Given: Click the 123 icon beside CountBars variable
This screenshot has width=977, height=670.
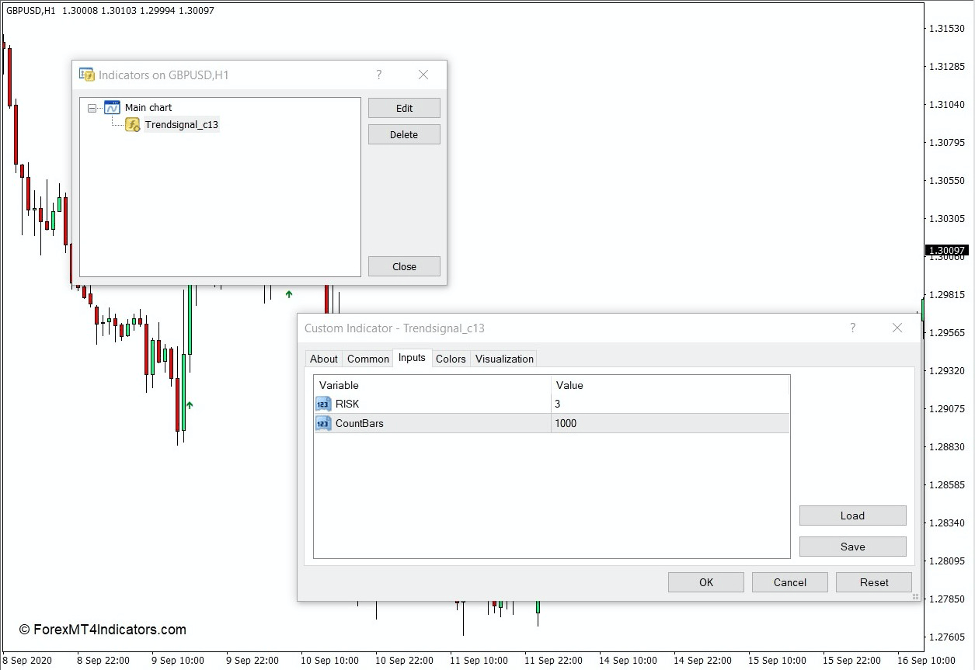Looking at the screenshot, I should pos(322,423).
